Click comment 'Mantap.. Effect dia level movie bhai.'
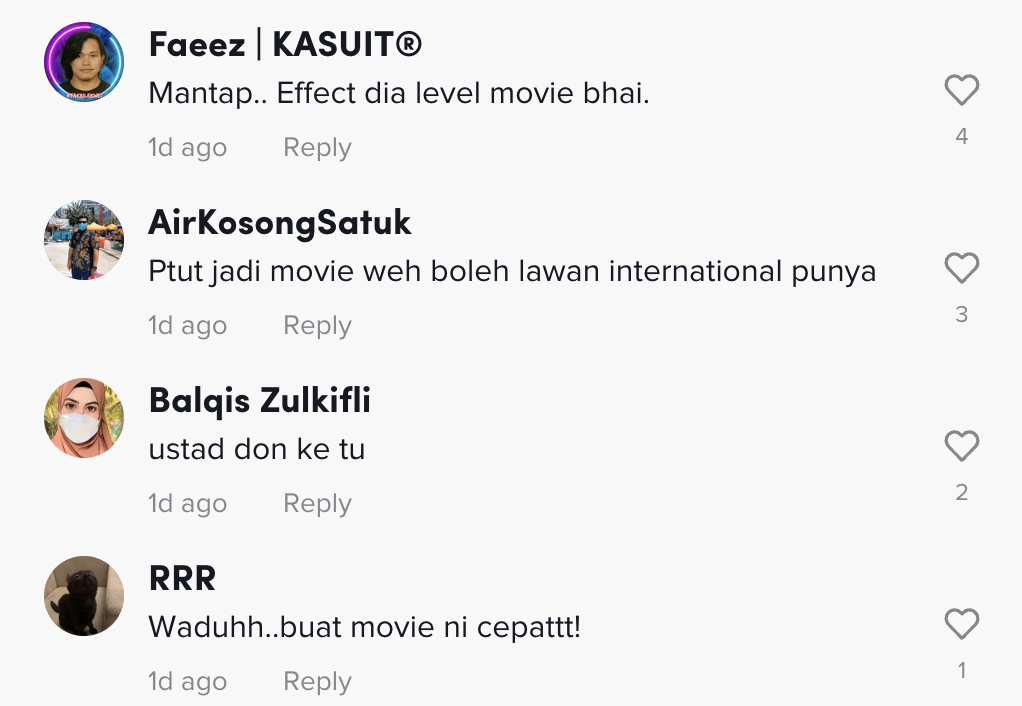 (399, 94)
